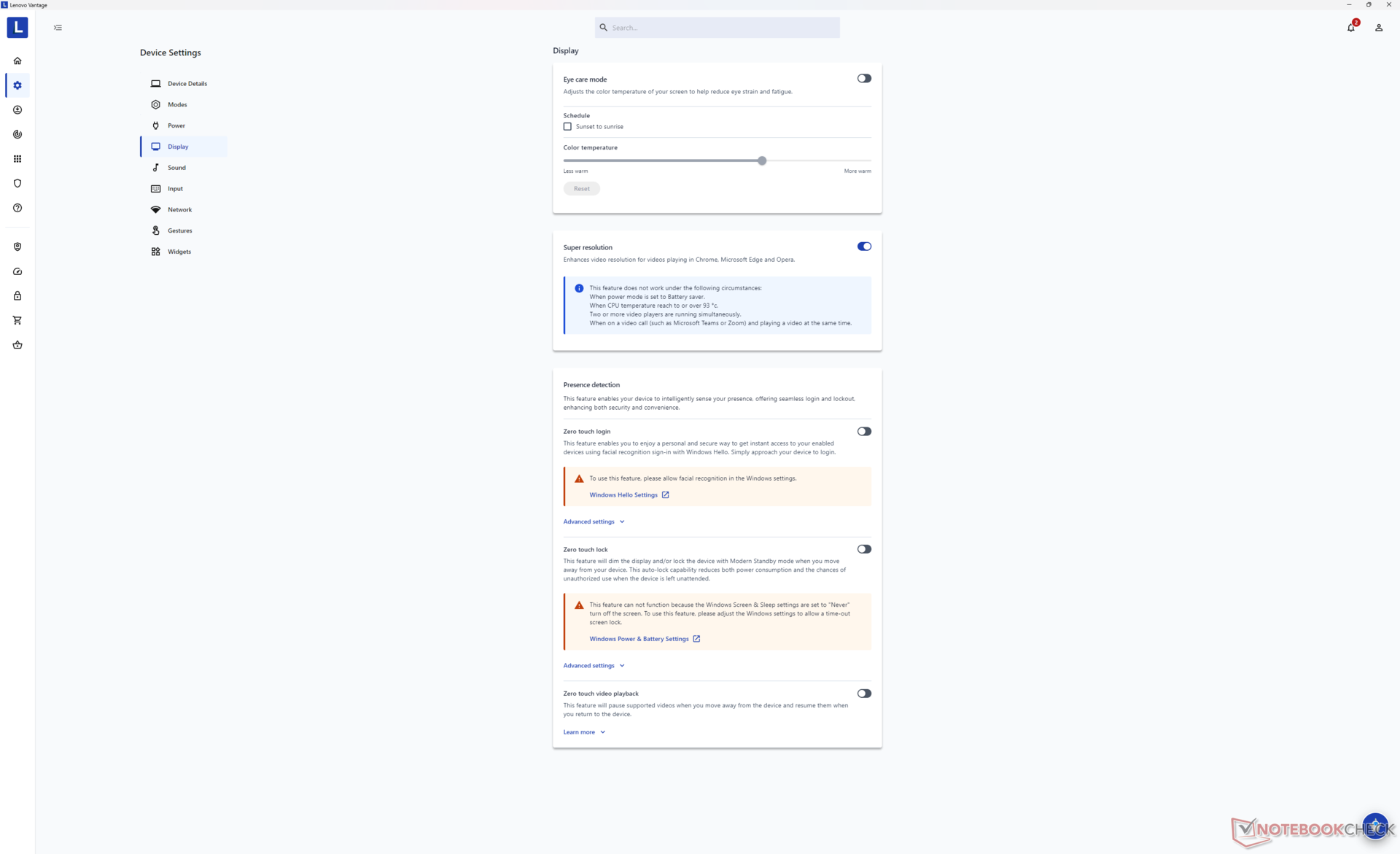
Task: Click the Display menu item in sidebar
Action: 177,146
